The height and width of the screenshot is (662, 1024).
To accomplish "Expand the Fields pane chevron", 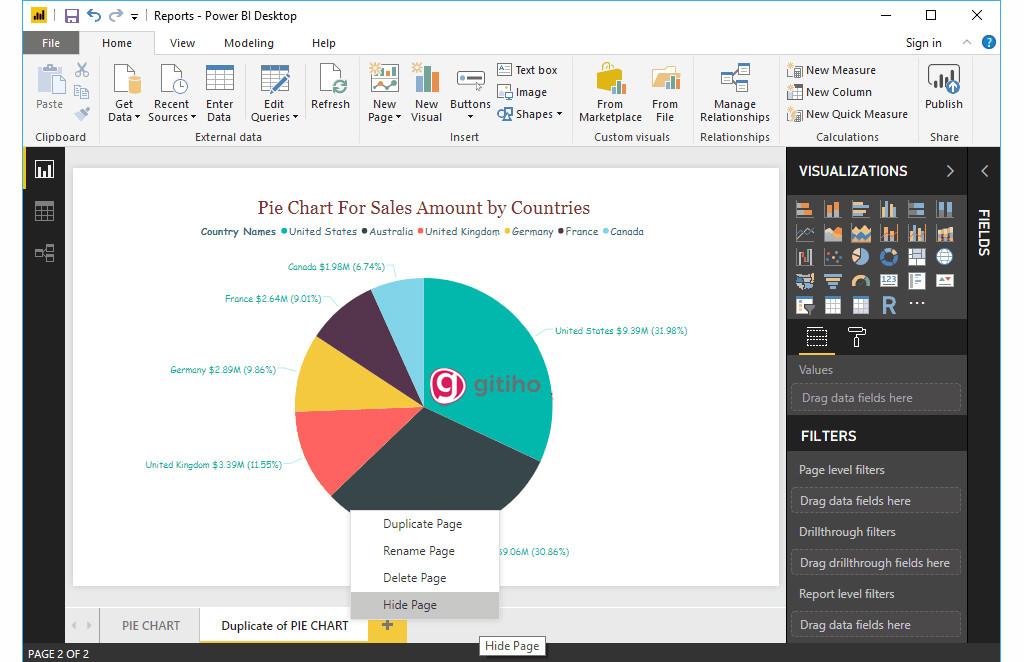I will pos(985,171).
